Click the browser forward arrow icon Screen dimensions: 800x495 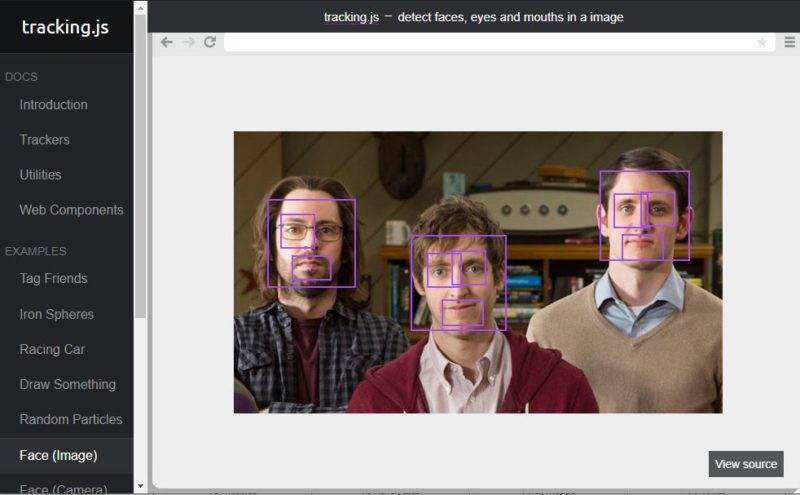pos(188,42)
